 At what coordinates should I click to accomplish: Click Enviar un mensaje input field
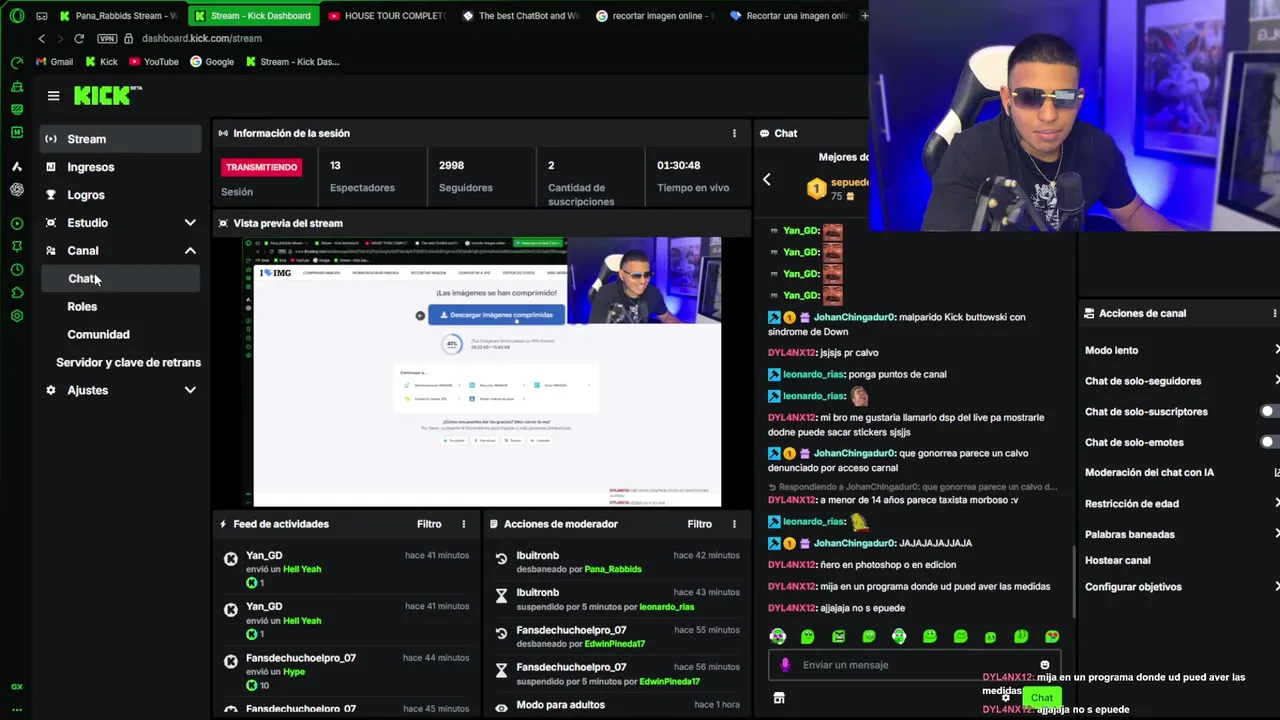pos(915,665)
